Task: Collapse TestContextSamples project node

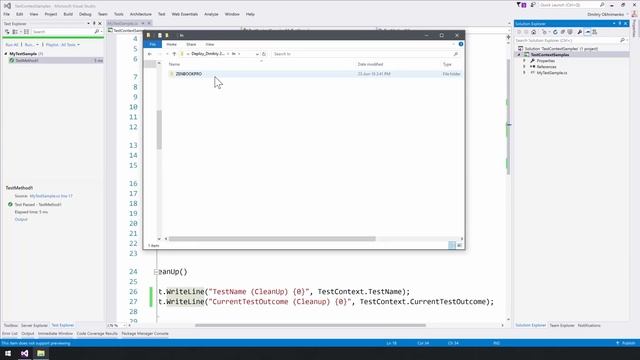Action: [x=519, y=55]
